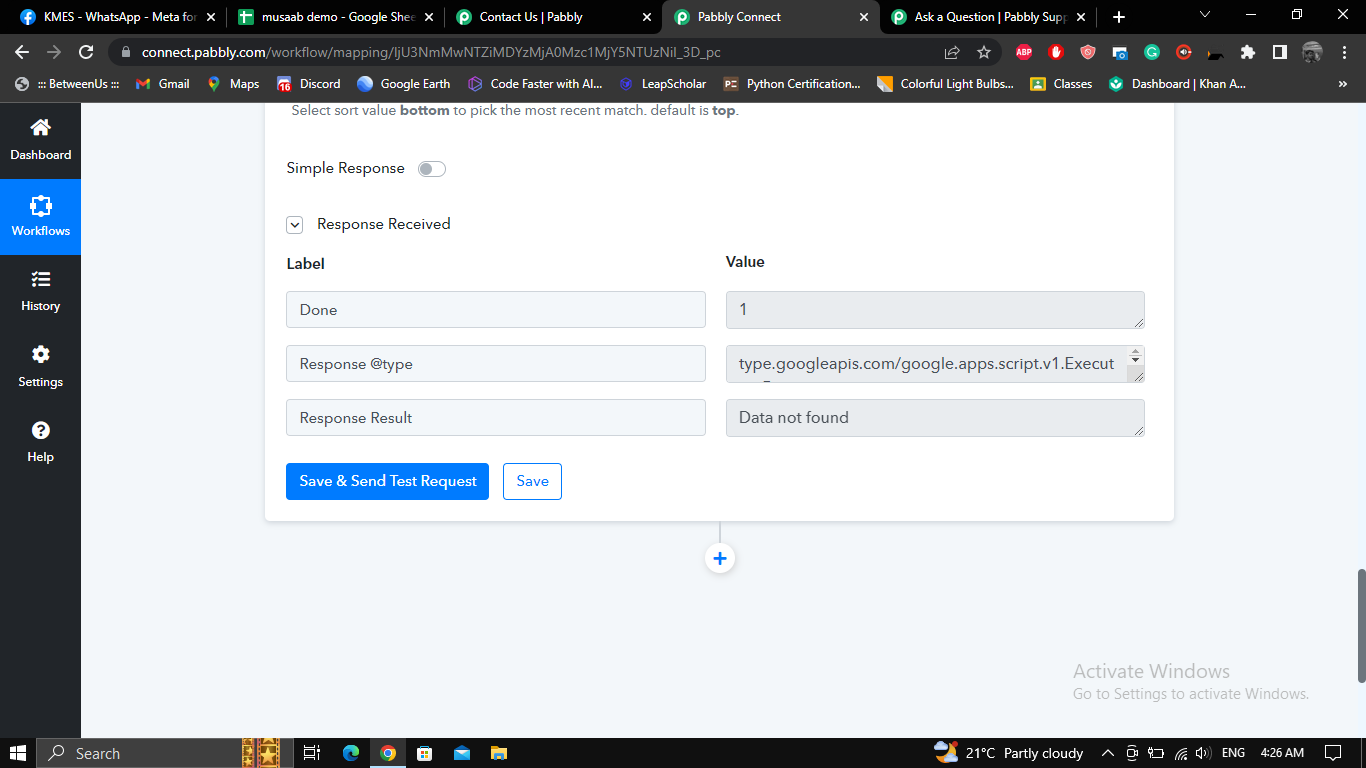Open the Gmail bookmark
Screen dimensions: 1366x768
(162, 84)
